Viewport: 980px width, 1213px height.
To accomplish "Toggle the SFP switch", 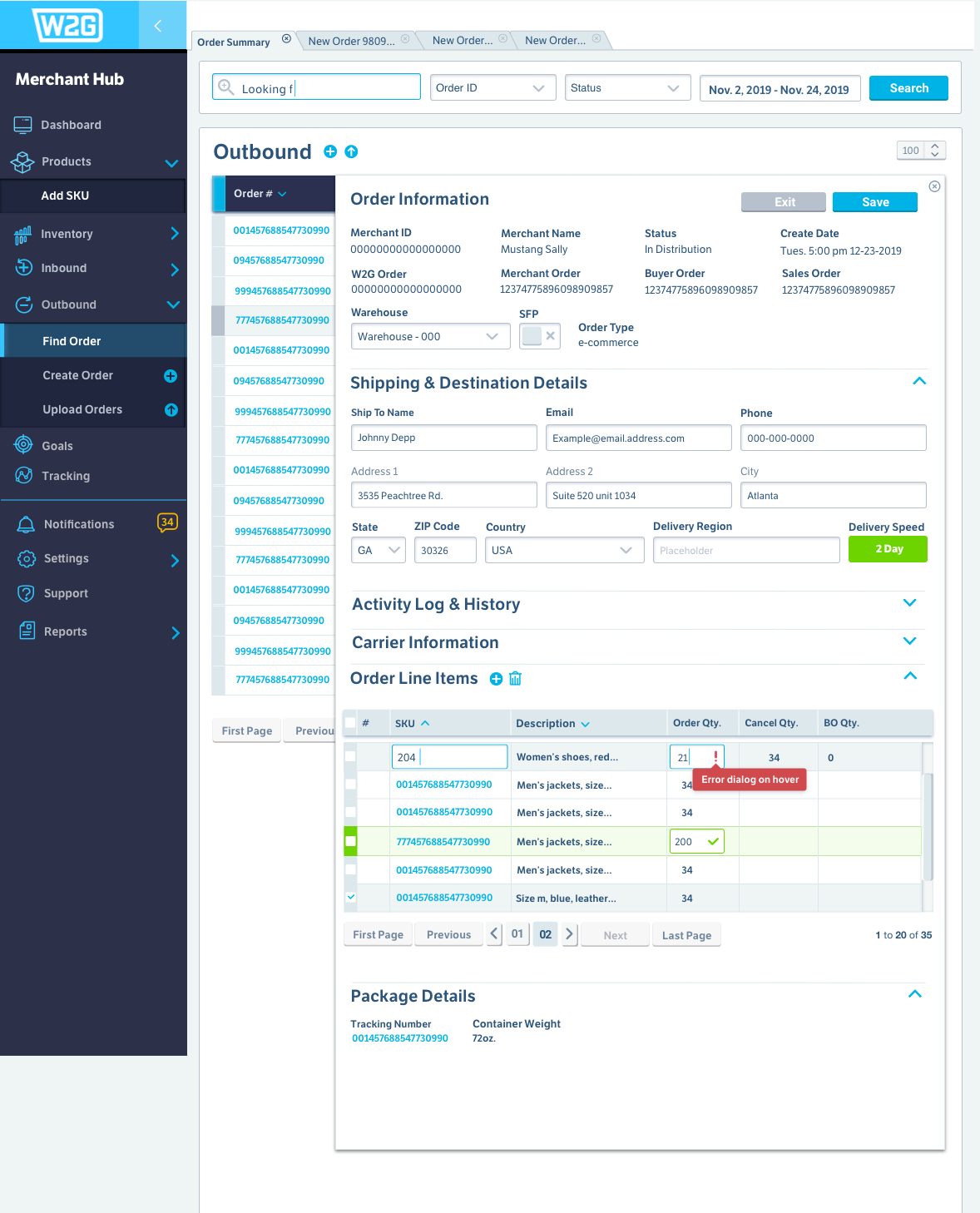I will point(540,336).
